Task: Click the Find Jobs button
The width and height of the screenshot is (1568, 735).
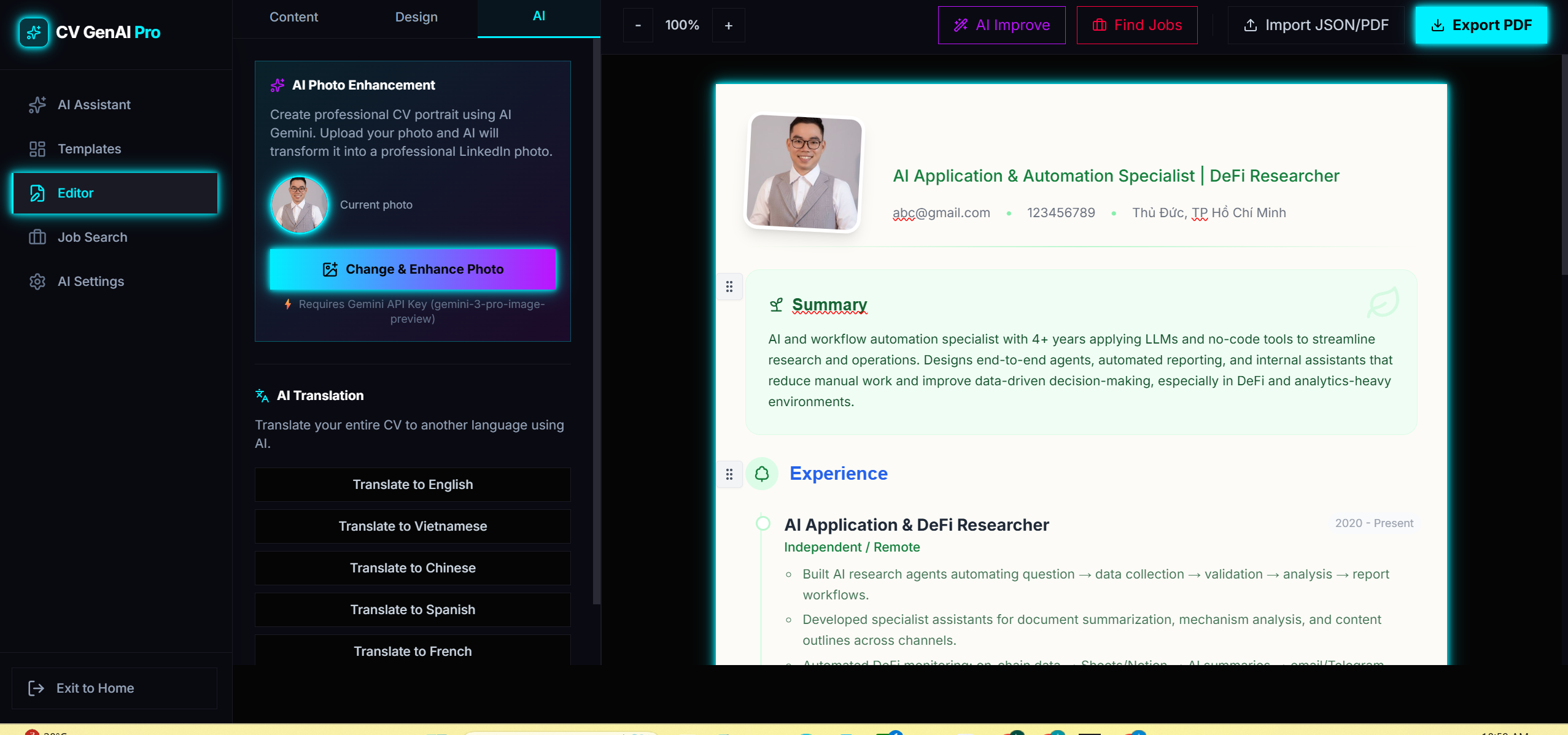Action: pyautogui.click(x=1137, y=25)
